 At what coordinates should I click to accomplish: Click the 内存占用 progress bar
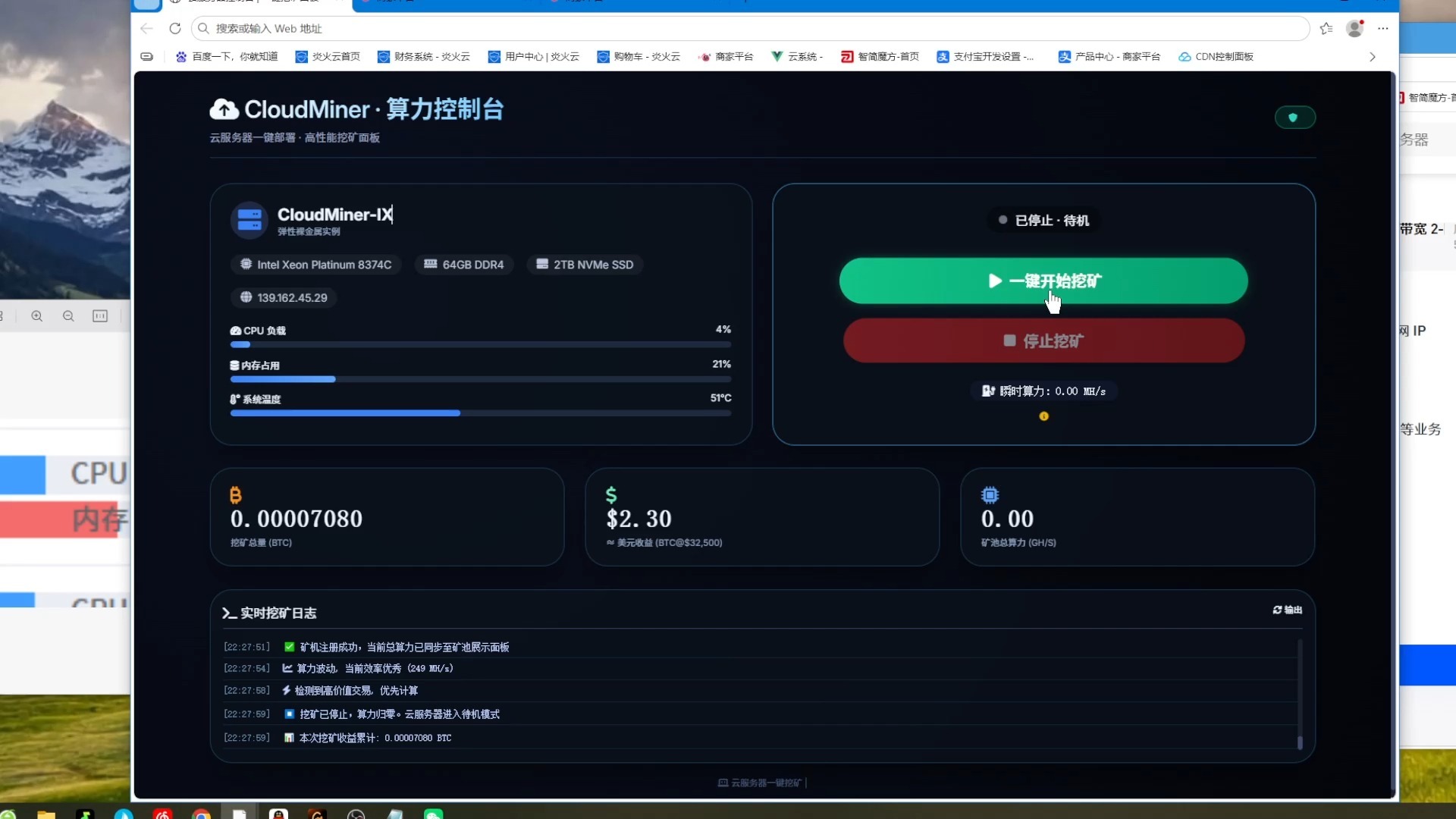(x=481, y=379)
